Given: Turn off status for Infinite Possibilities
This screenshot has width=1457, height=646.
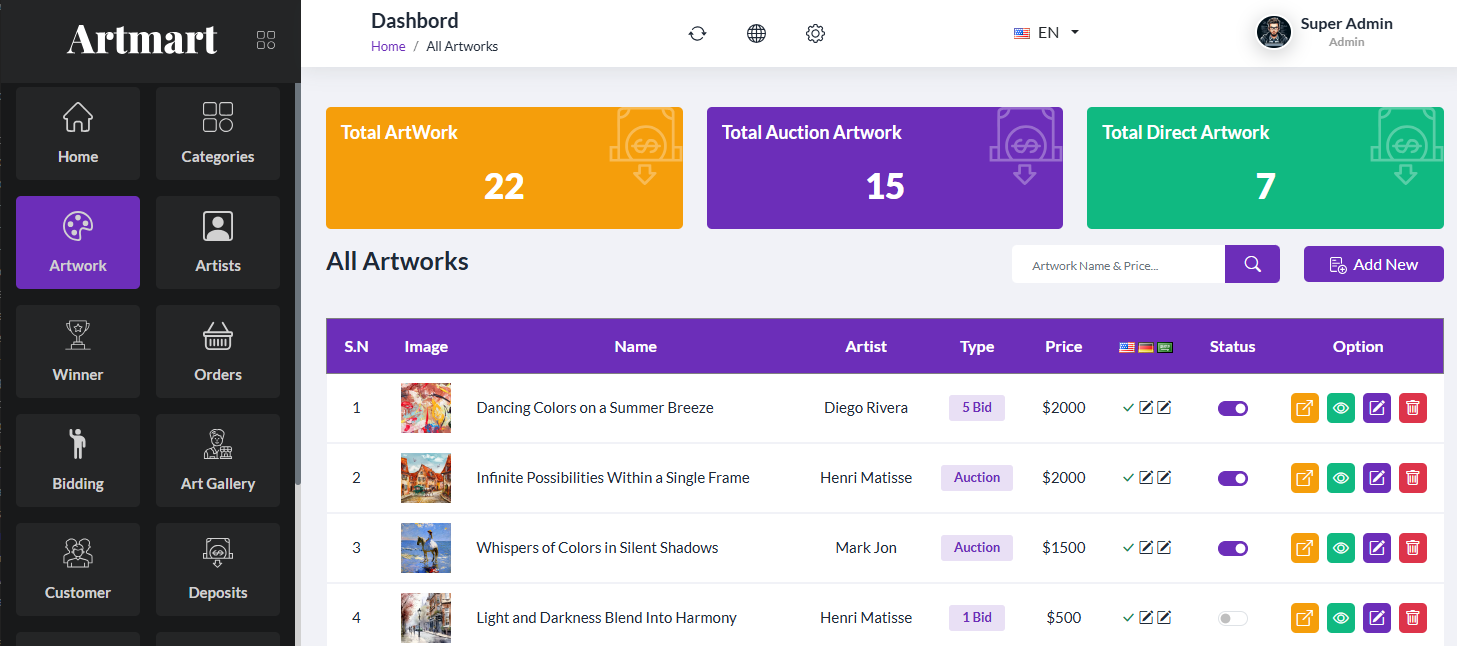Looking at the screenshot, I should [1232, 478].
